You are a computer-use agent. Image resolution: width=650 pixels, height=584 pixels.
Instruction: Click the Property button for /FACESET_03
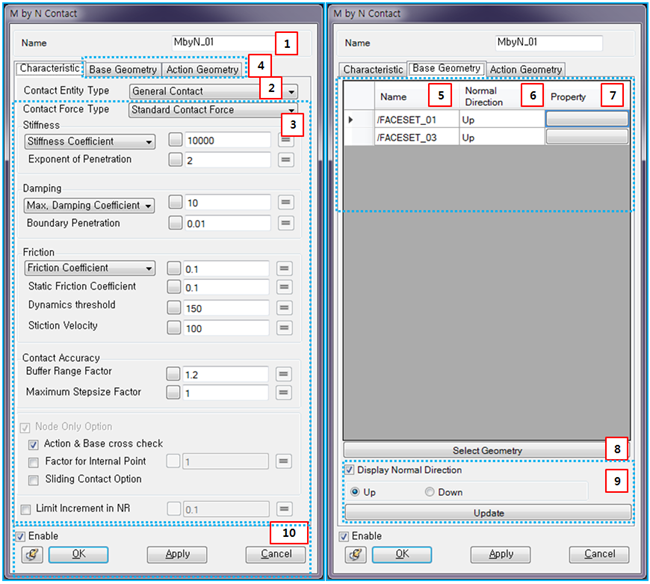click(x=587, y=136)
